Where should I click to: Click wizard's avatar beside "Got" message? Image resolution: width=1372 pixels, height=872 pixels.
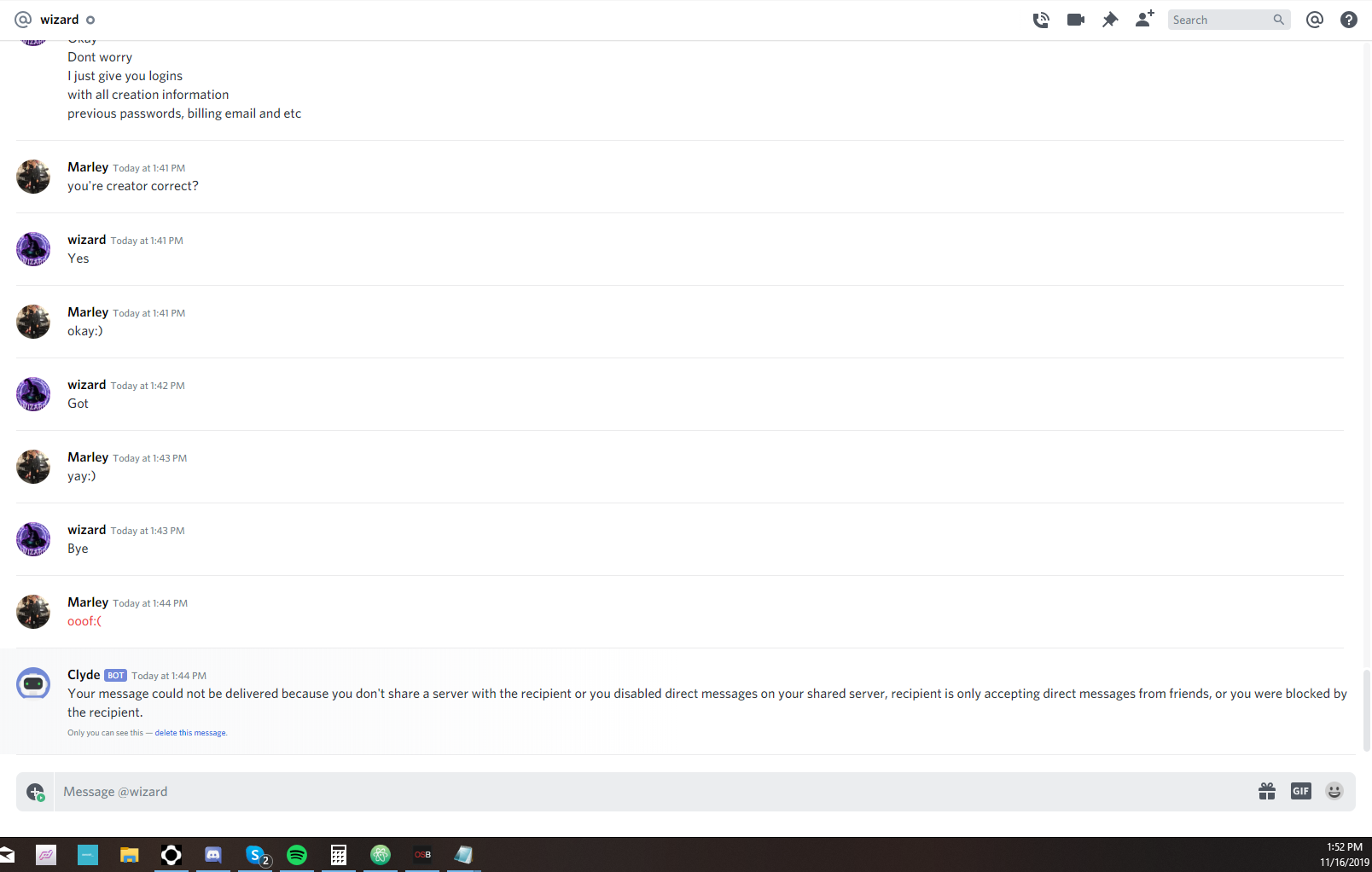(x=33, y=394)
